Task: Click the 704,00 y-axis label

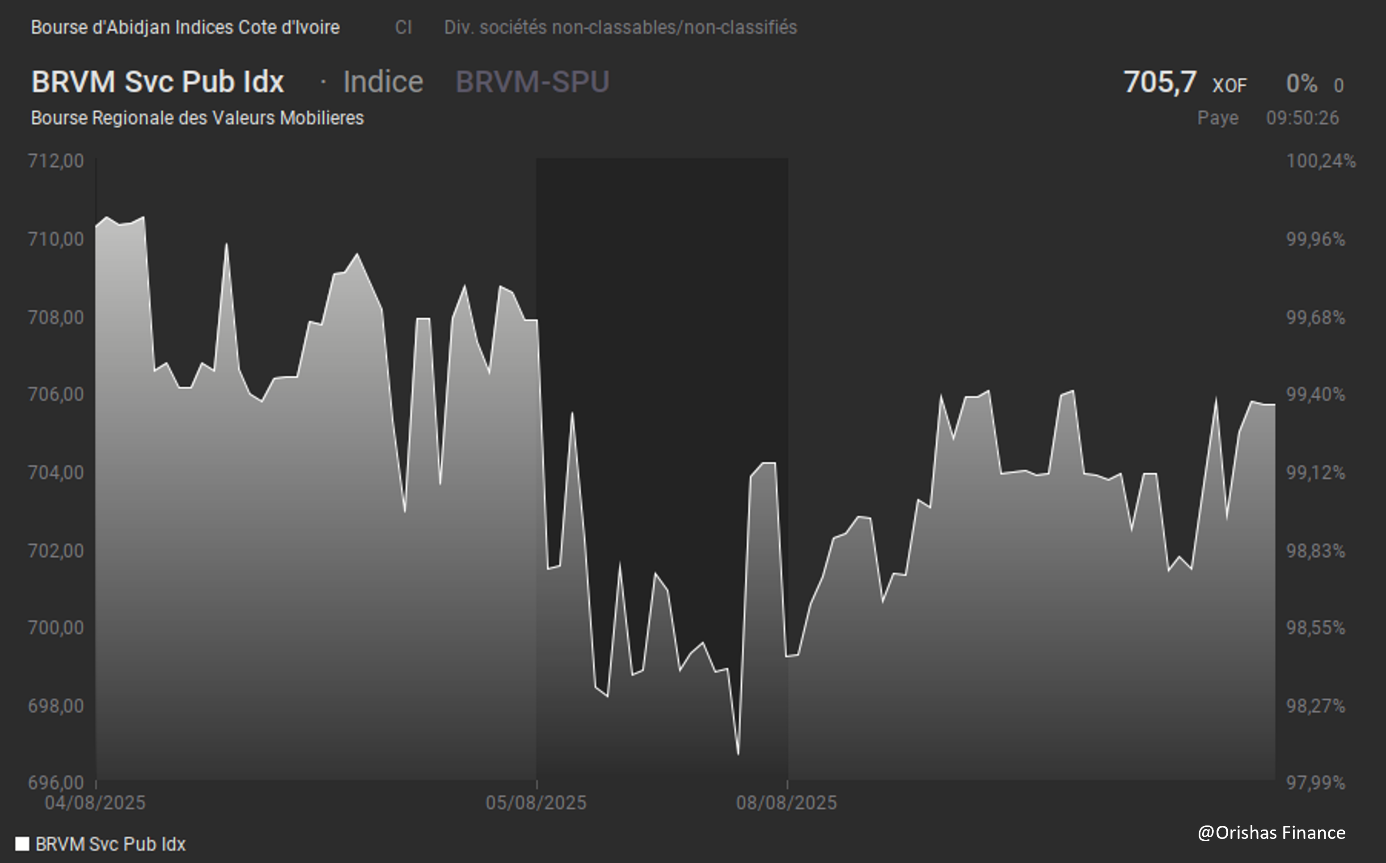Action: 58,472
